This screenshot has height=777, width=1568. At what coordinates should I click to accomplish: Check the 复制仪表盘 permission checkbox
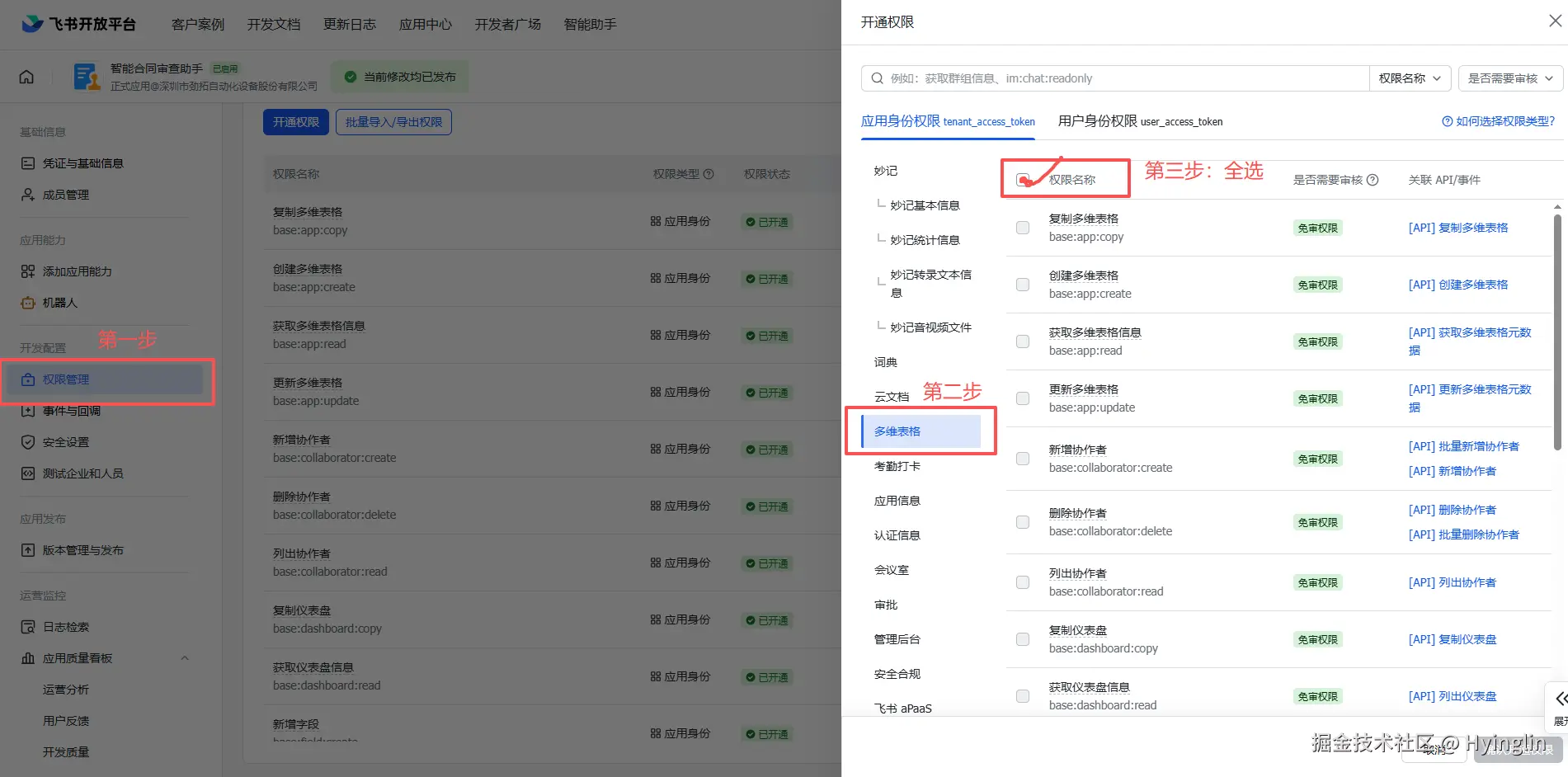[x=1023, y=639]
